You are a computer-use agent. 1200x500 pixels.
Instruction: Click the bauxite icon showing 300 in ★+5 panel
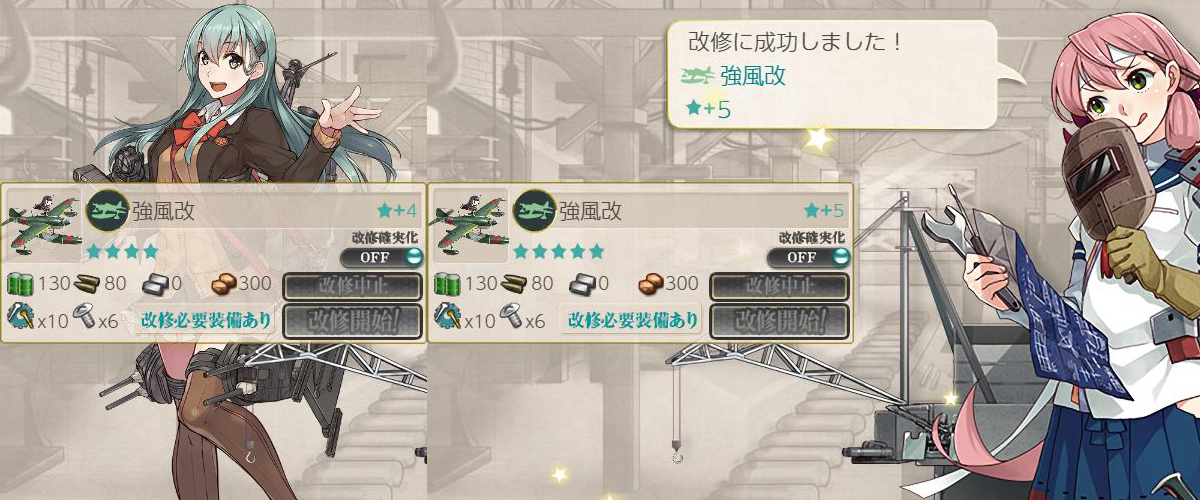651,283
